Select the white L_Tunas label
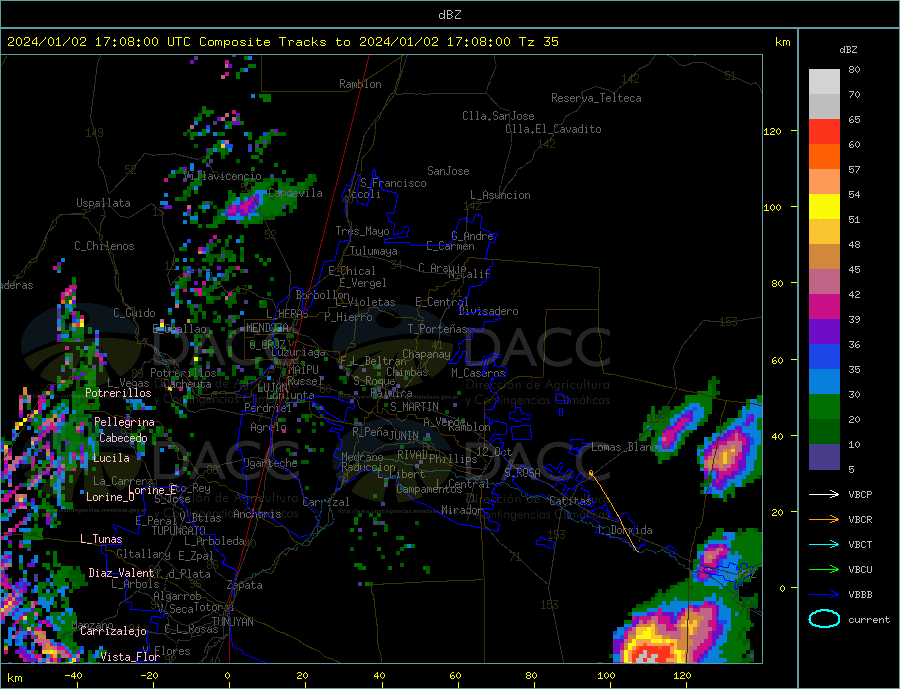Image resolution: width=900 pixels, height=689 pixels. [x=101, y=539]
